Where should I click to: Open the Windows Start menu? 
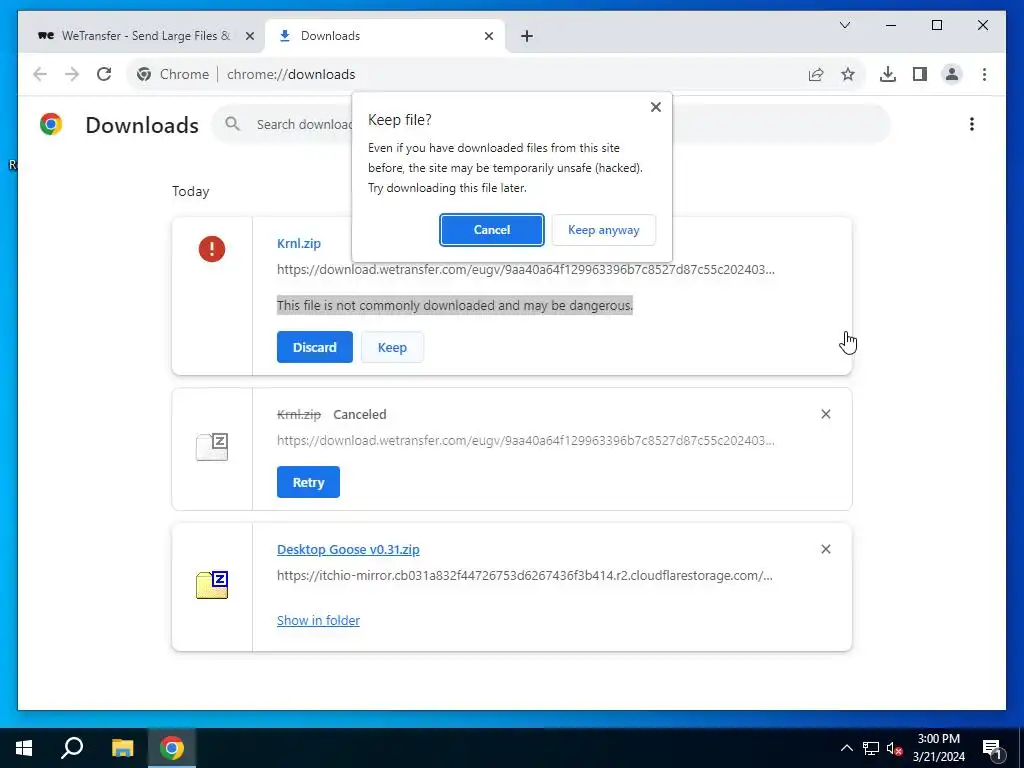24,748
